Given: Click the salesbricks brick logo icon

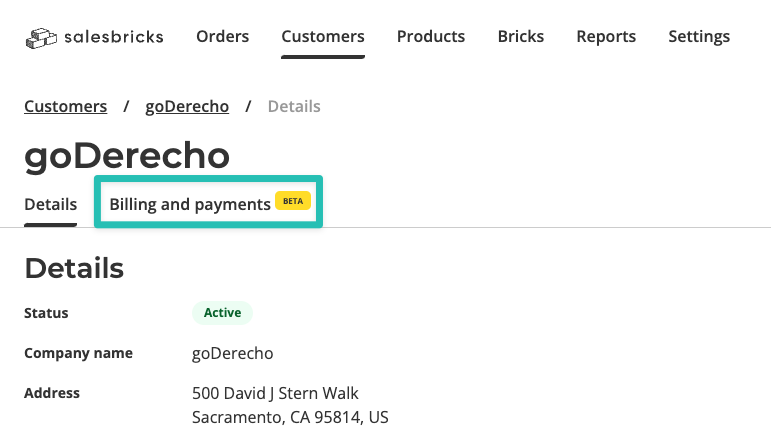Looking at the screenshot, I should point(41,38).
